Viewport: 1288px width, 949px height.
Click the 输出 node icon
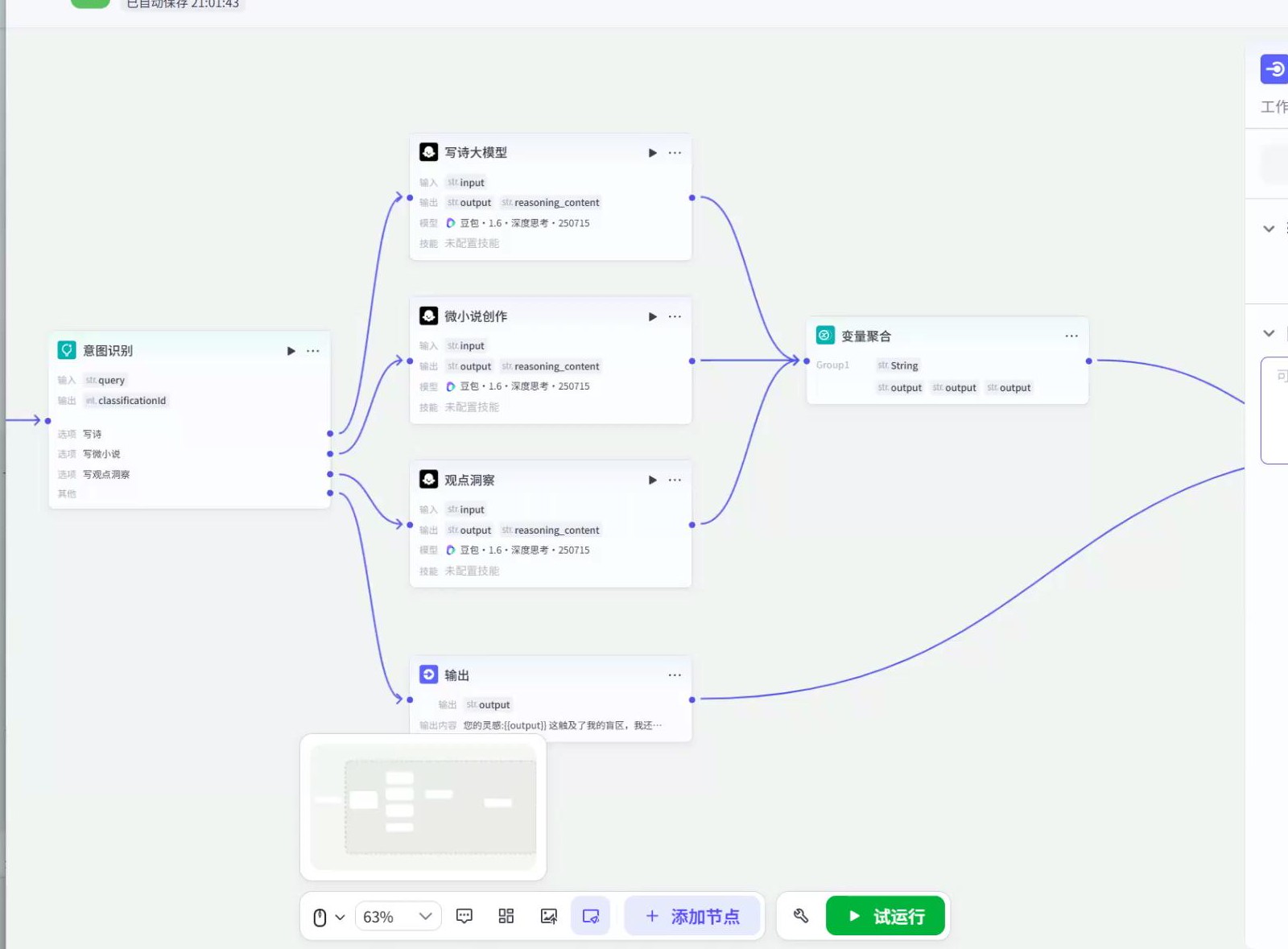click(x=429, y=675)
